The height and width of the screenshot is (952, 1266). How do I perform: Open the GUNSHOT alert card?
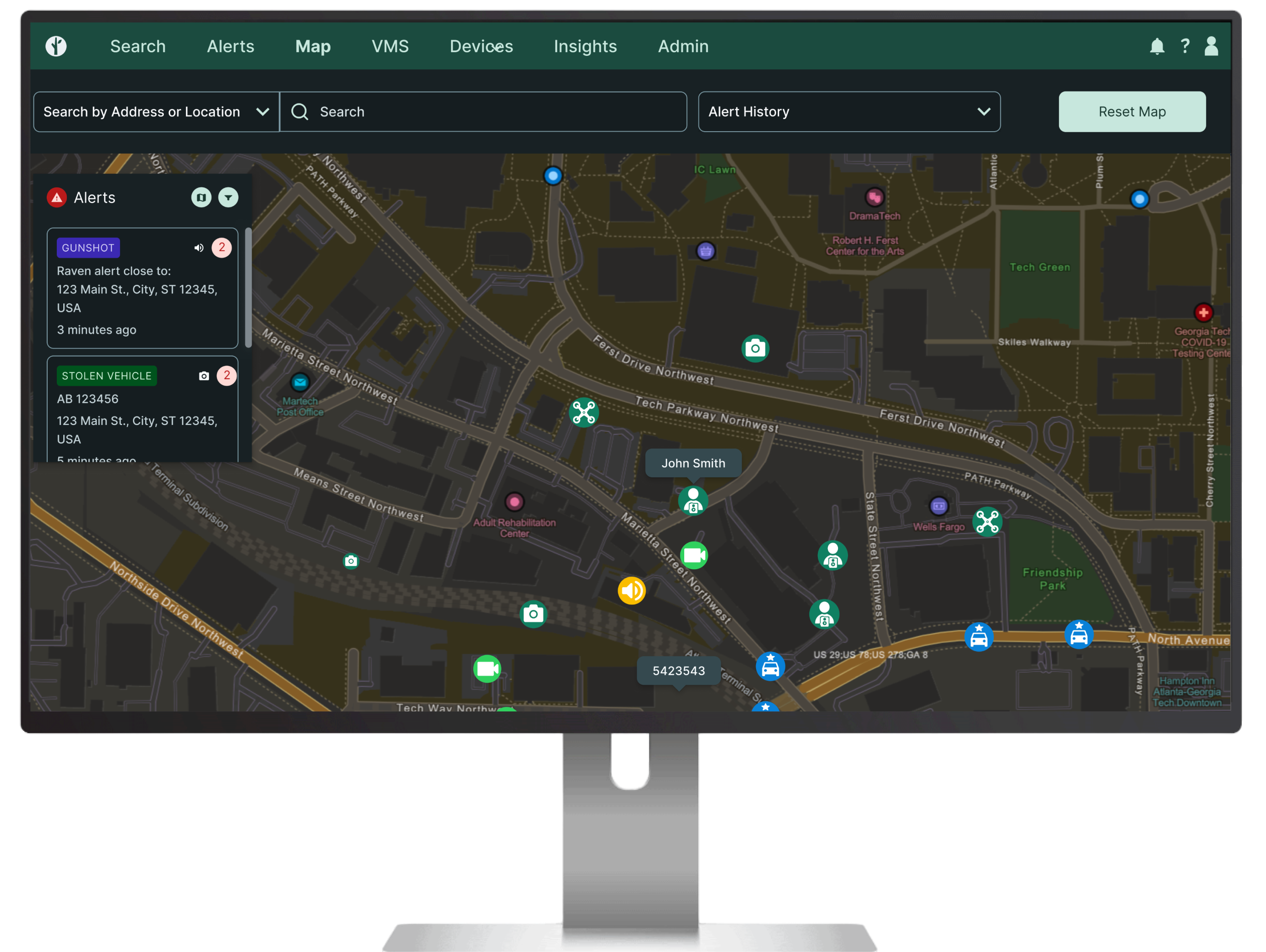coord(142,288)
